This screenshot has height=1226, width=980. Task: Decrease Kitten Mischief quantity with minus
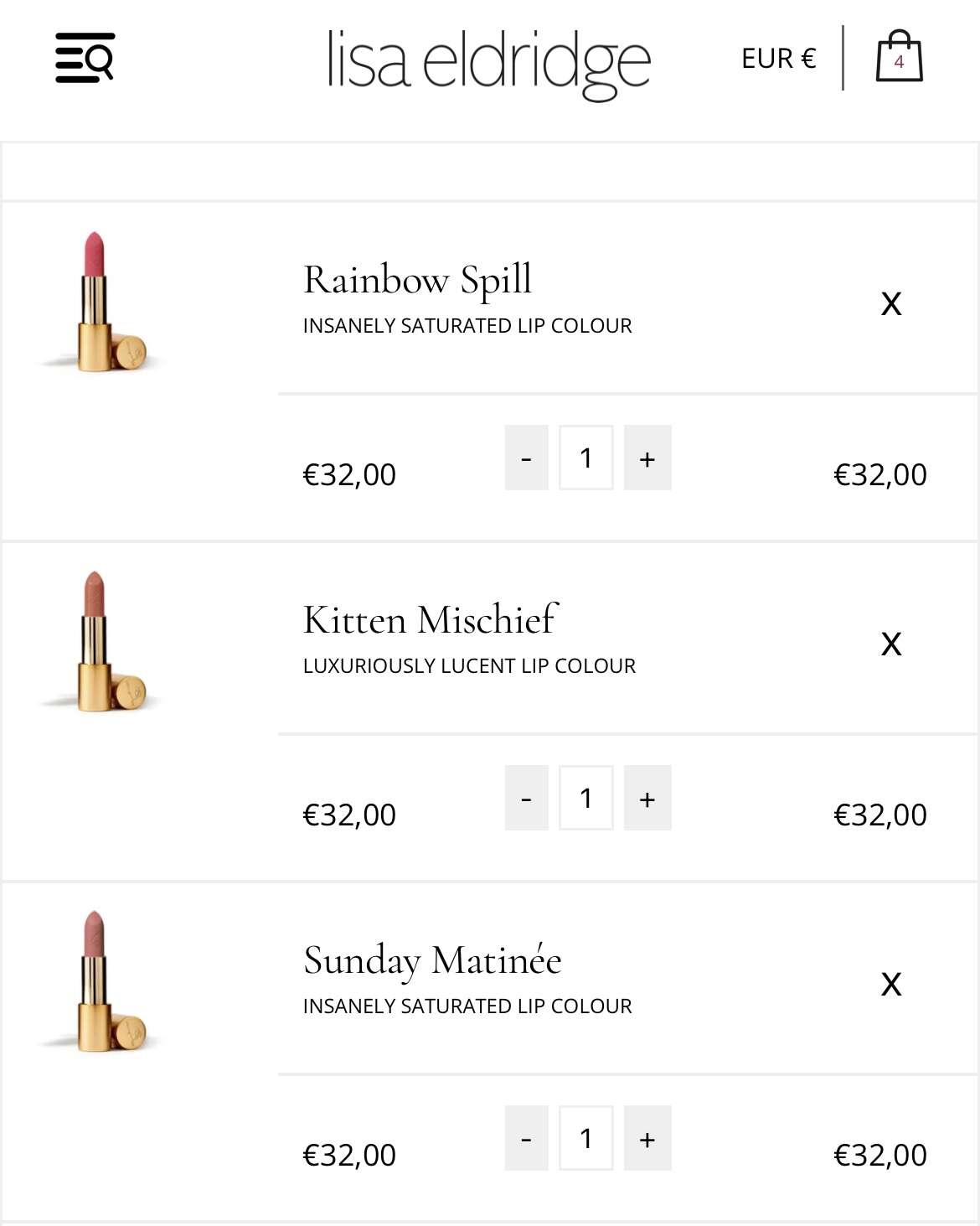point(526,798)
